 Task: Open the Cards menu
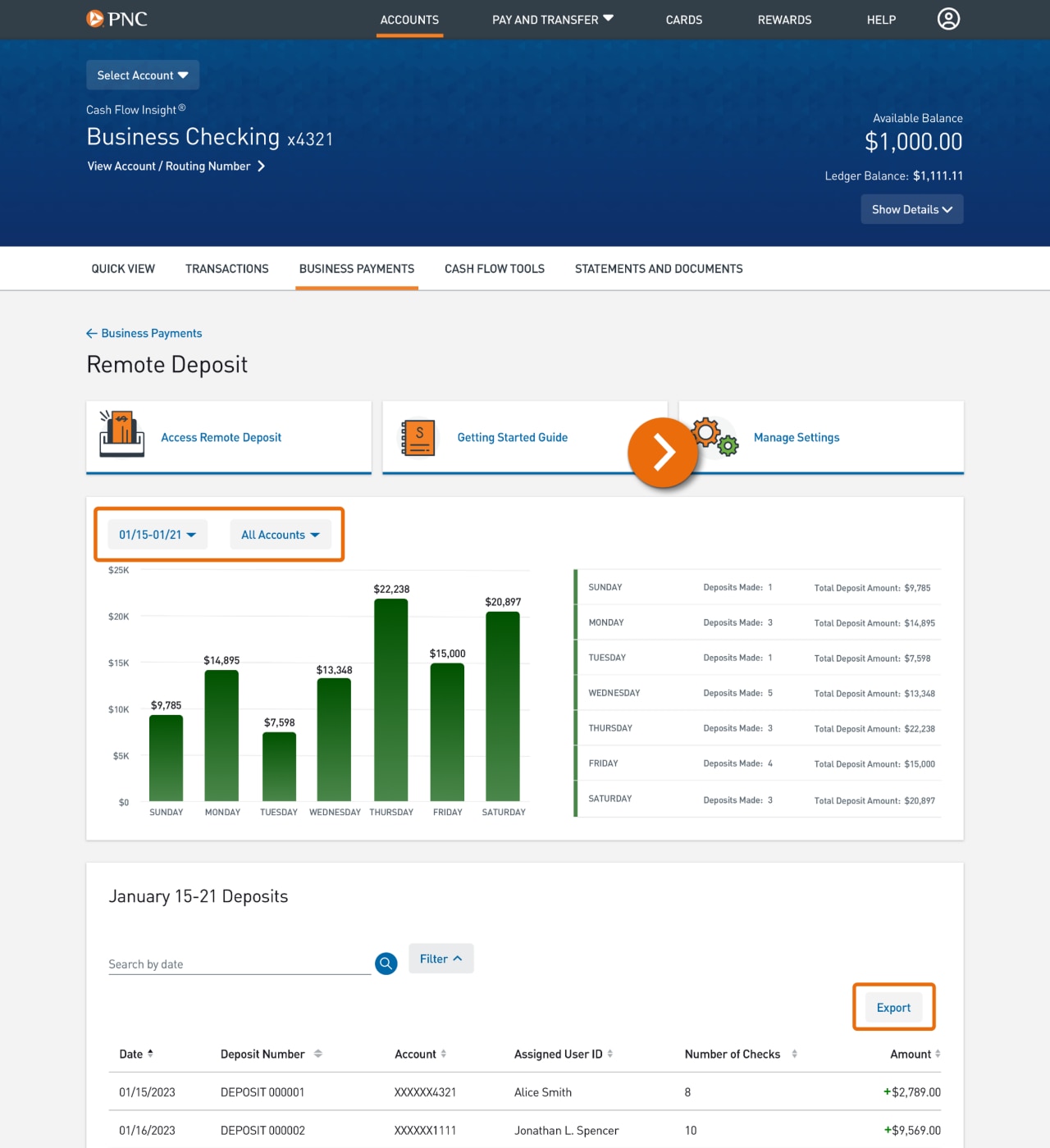683,20
